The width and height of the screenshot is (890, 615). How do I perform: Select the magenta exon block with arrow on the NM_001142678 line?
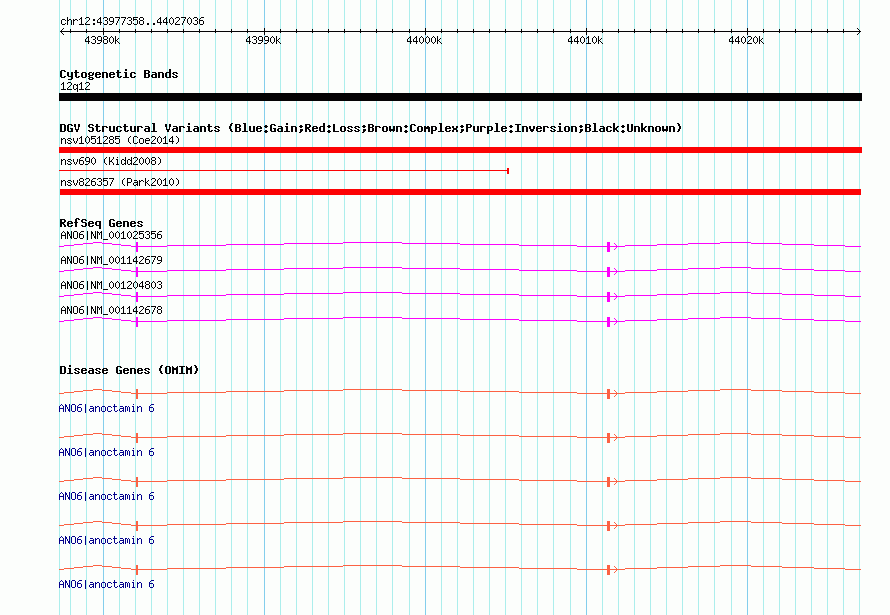tap(612, 322)
